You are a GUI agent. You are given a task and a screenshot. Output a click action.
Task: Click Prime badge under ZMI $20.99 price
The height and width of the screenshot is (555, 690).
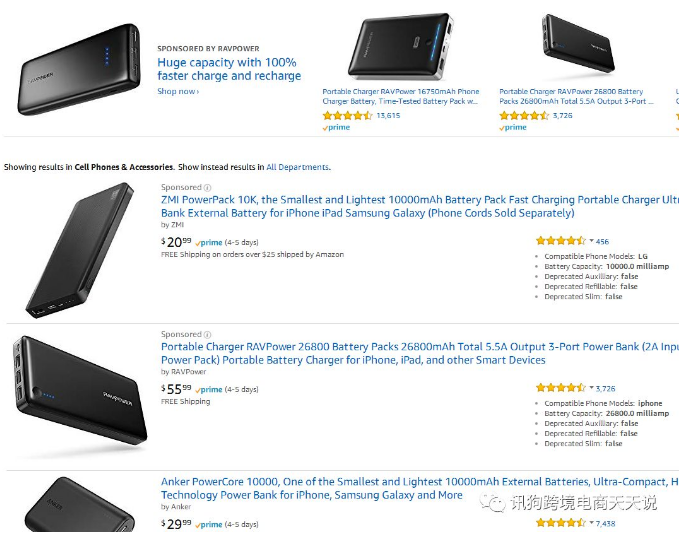209,243
